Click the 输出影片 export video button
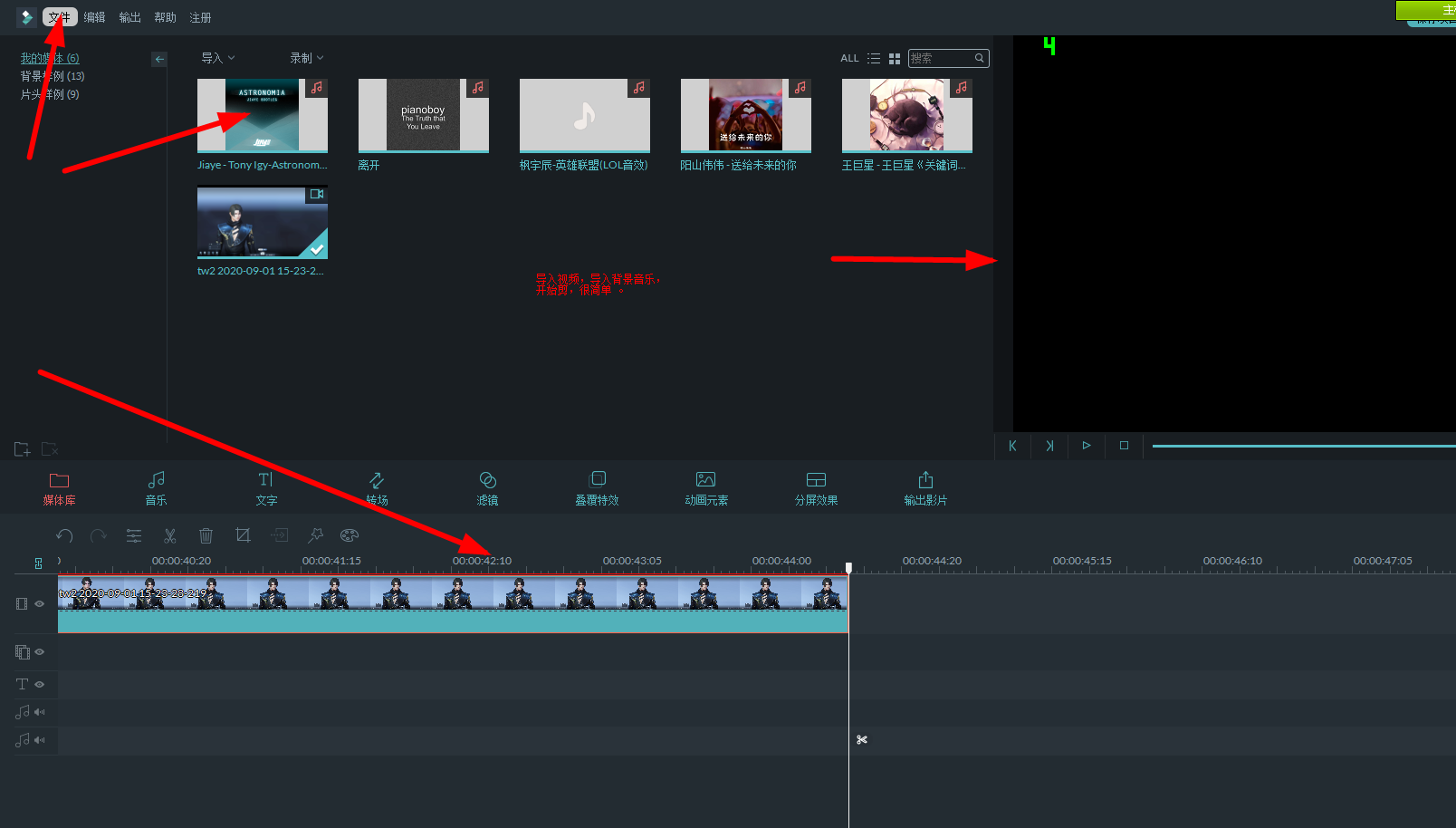This screenshot has width=1456, height=828. (x=925, y=488)
